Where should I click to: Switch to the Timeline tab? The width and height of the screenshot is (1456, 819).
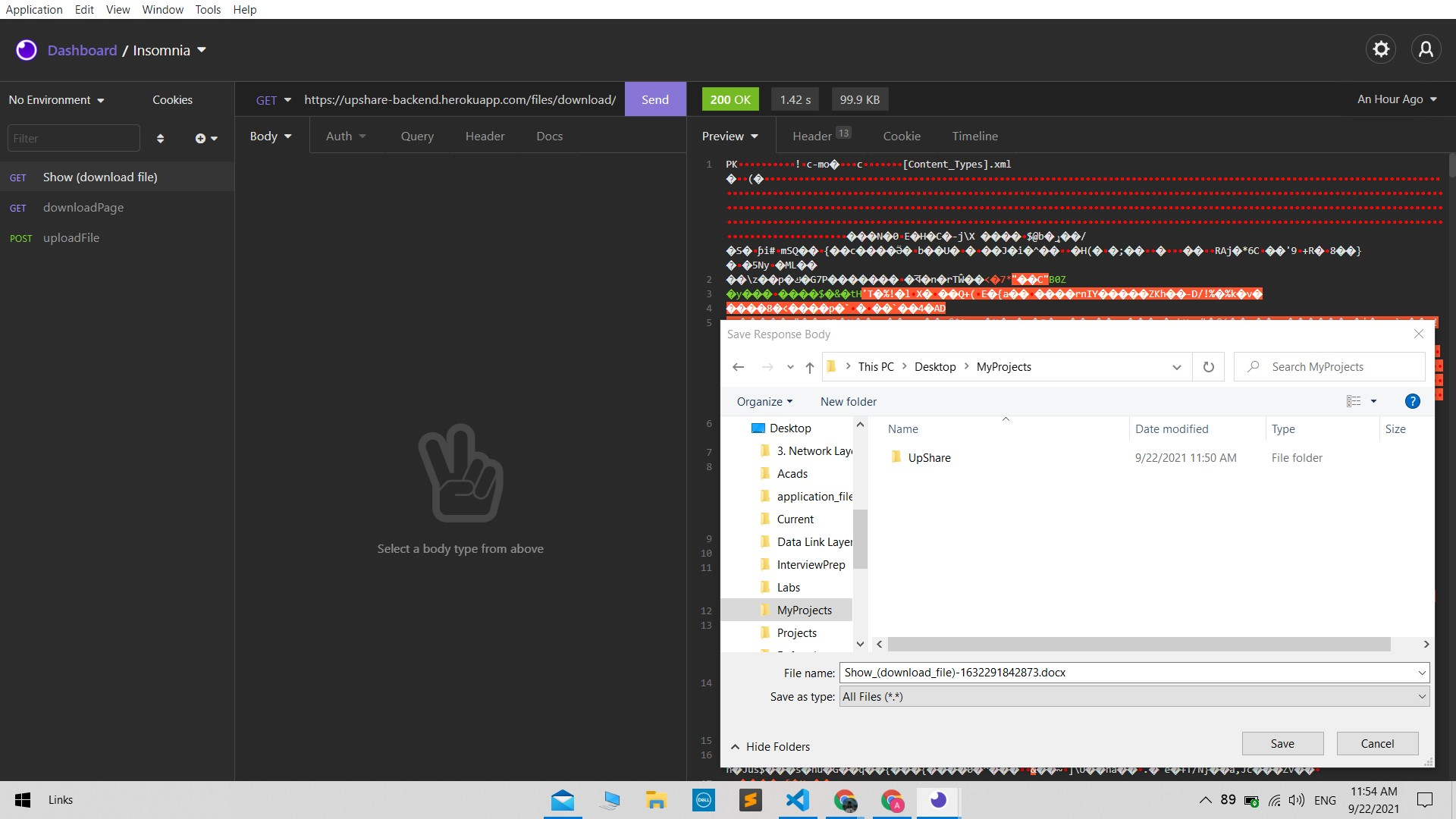[974, 136]
